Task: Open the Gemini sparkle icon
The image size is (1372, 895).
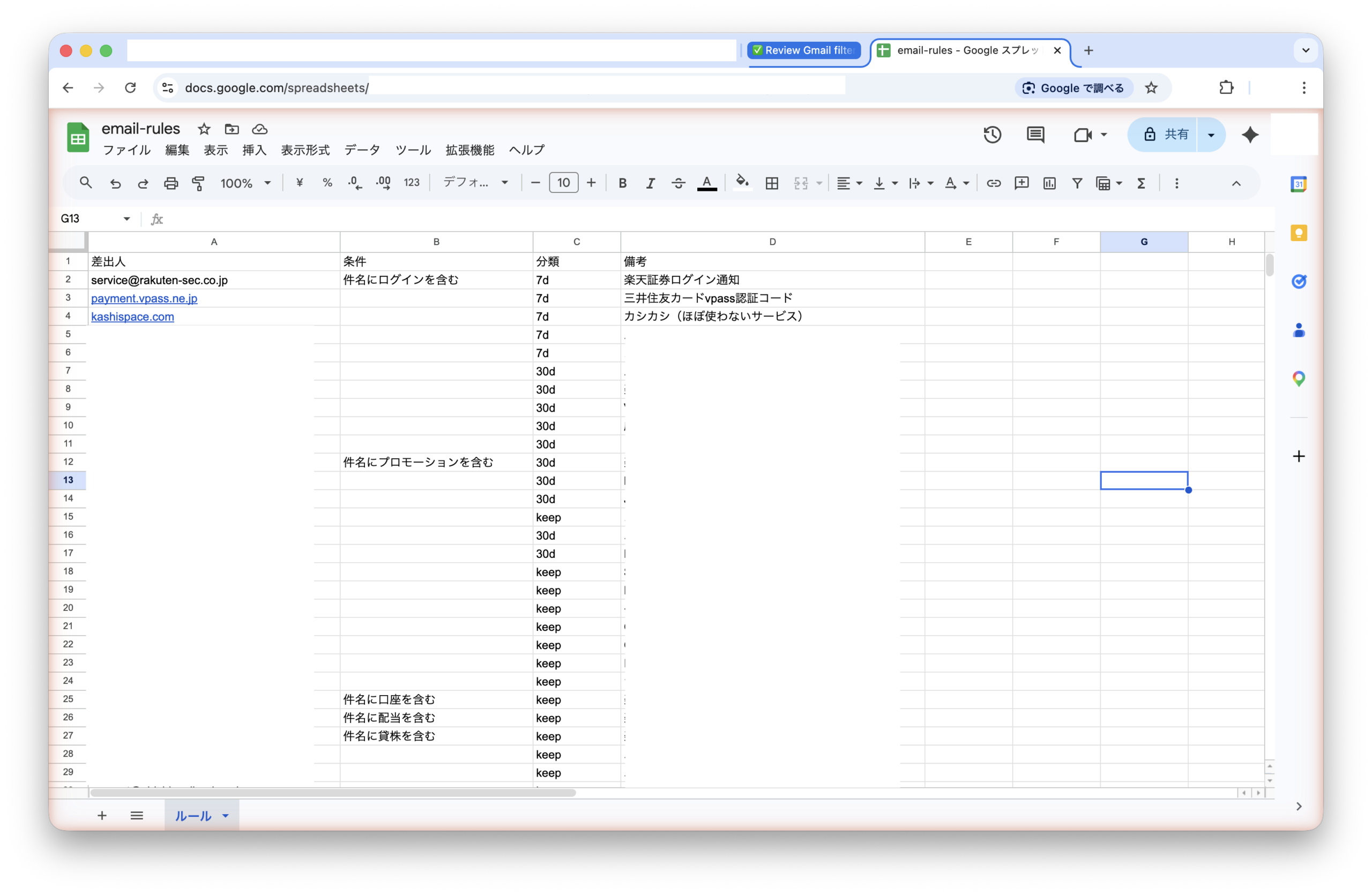Action: pos(1250,135)
